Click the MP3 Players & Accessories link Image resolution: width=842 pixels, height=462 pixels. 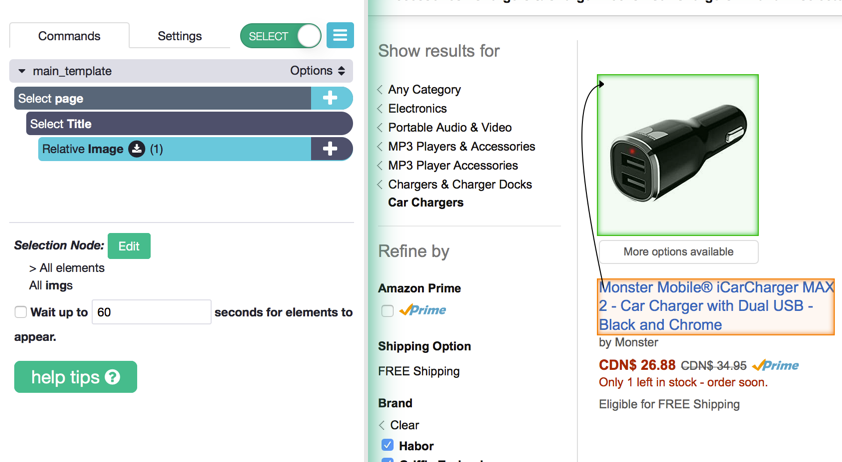[x=462, y=146]
